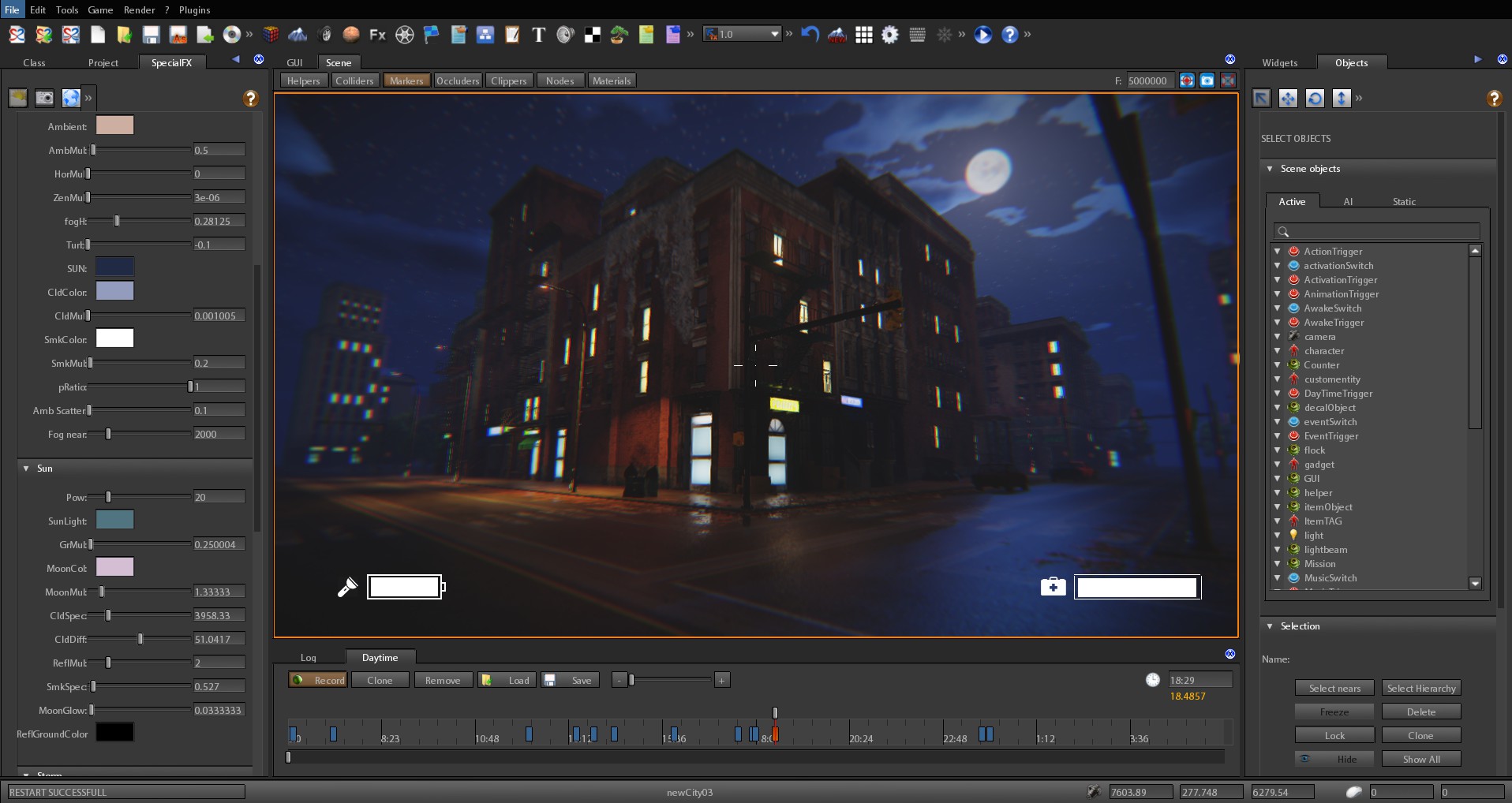Click the Show All button
The height and width of the screenshot is (803, 1512).
(1420, 759)
